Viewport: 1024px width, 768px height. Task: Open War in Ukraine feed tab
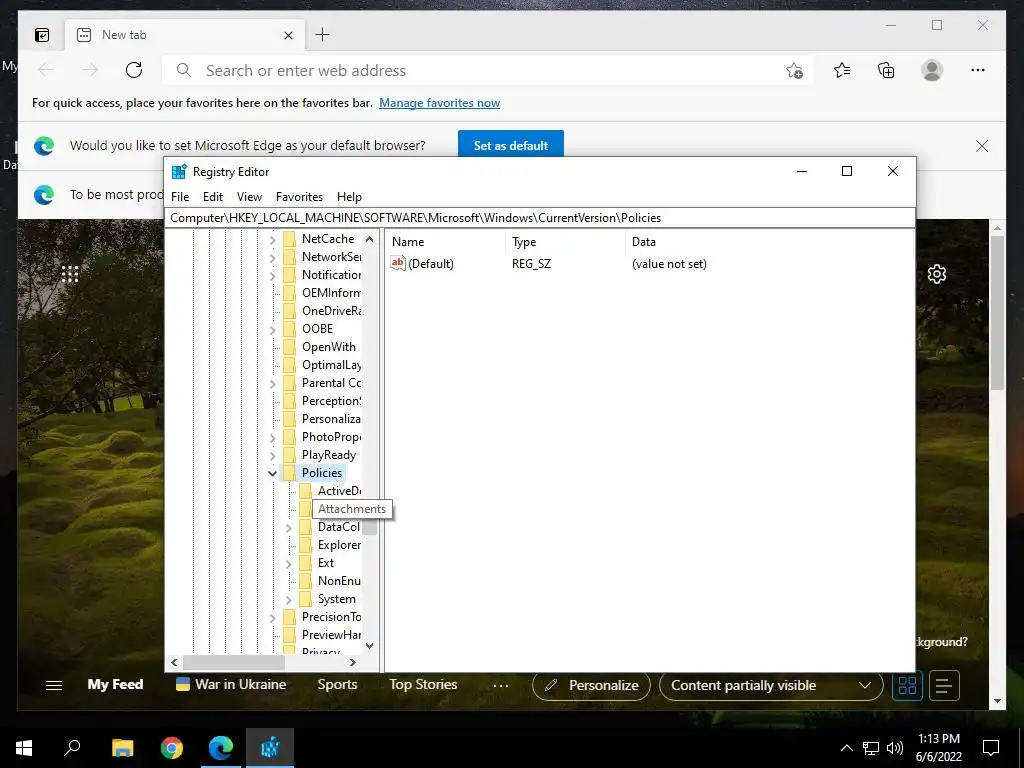[x=232, y=684]
